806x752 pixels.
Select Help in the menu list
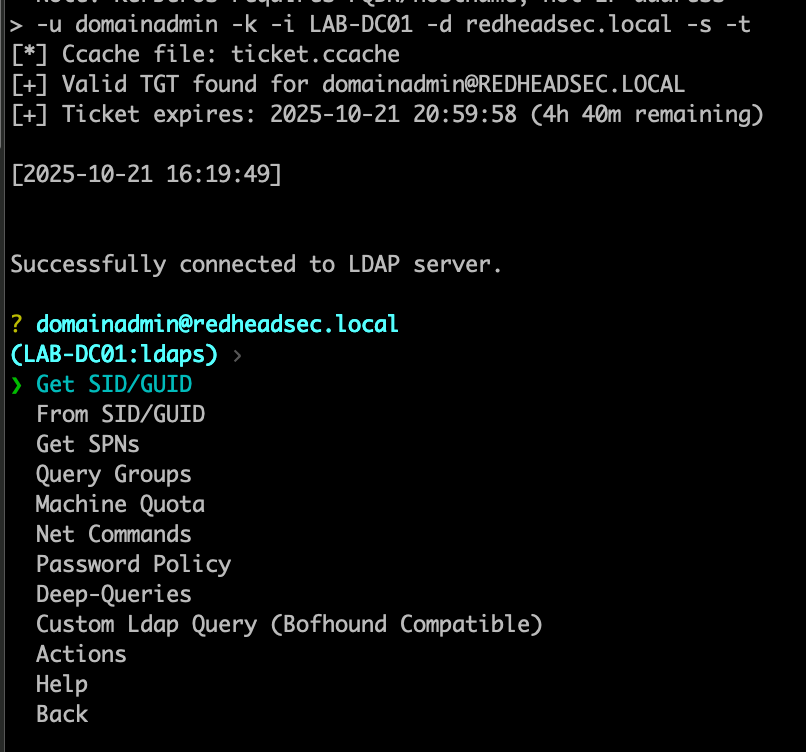point(62,684)
